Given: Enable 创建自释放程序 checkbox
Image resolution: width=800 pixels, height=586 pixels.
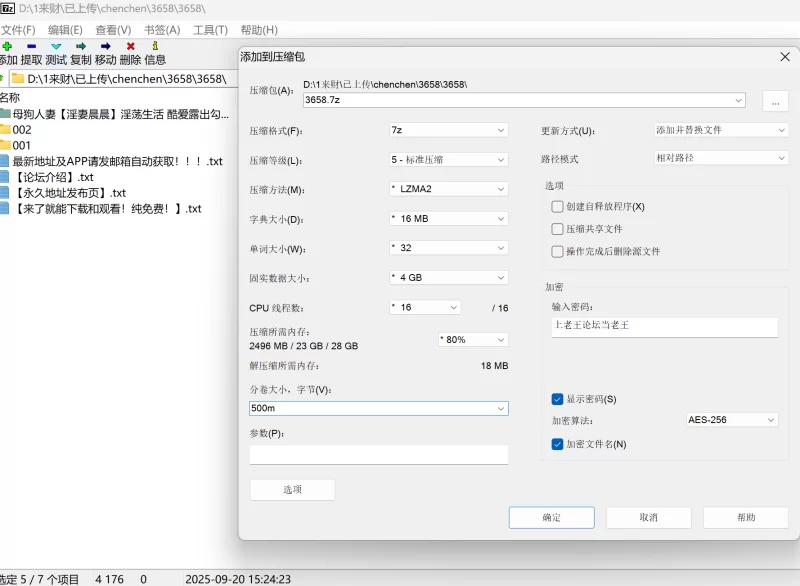Looking at the screenshot, I should pos(558,206).
